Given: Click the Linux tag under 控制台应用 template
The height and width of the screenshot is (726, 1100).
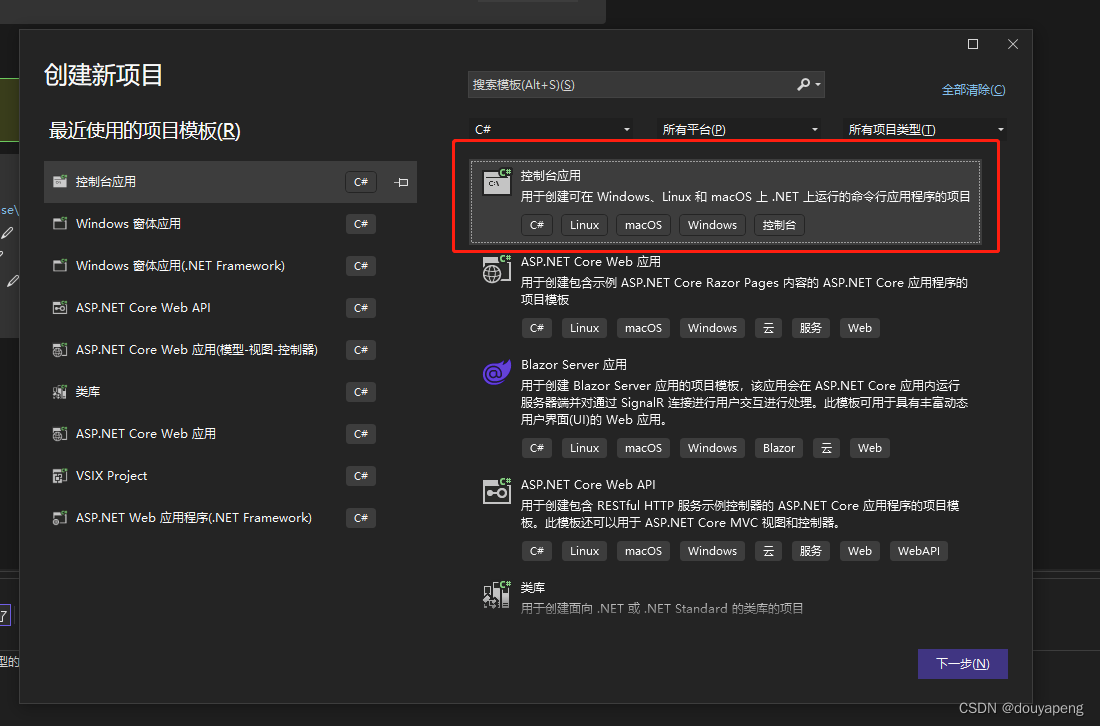Looking at the screenshot, I should [584, 225].
